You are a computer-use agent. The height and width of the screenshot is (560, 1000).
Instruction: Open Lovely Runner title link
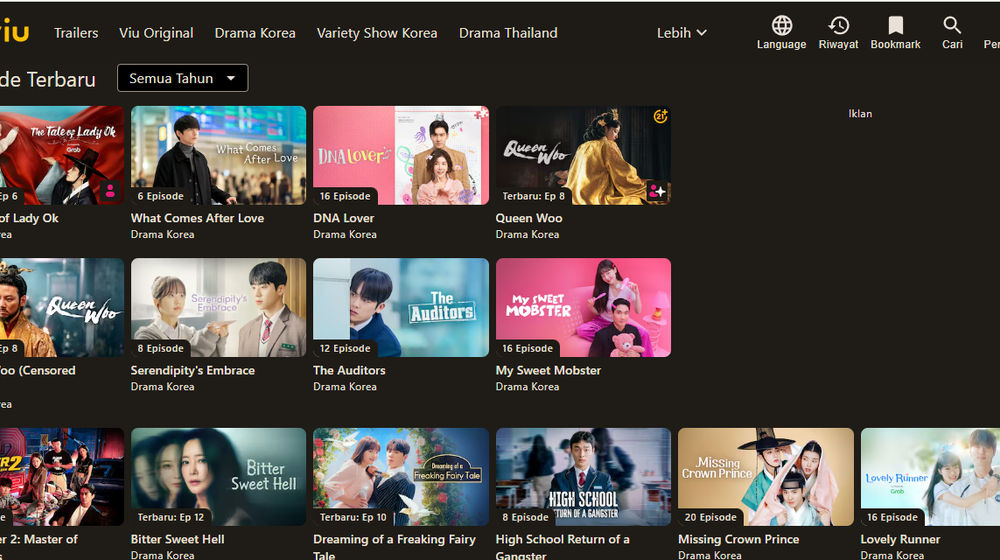tap(900, 540)
